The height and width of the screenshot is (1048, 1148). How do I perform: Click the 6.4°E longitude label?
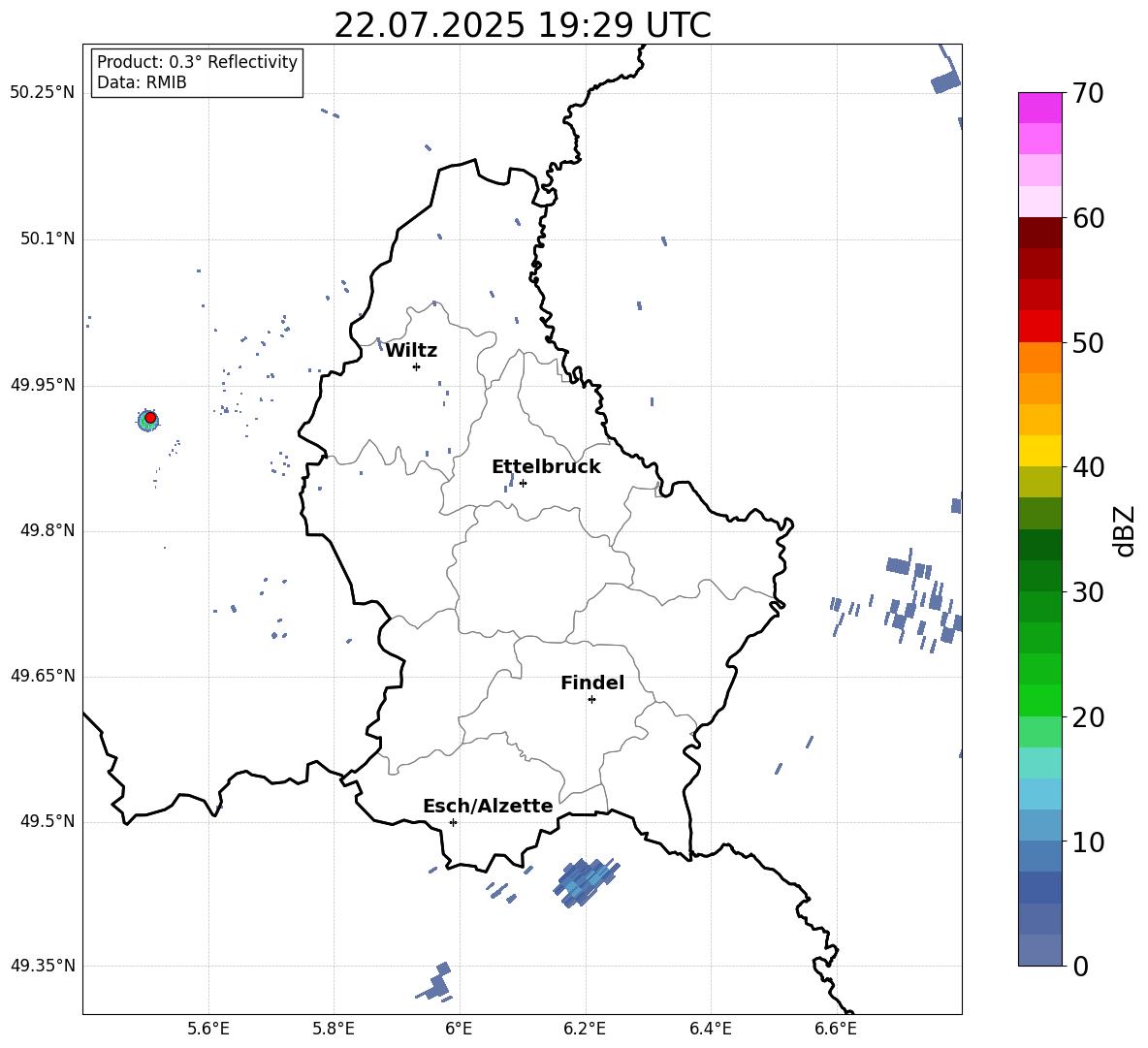[710, 1029]
